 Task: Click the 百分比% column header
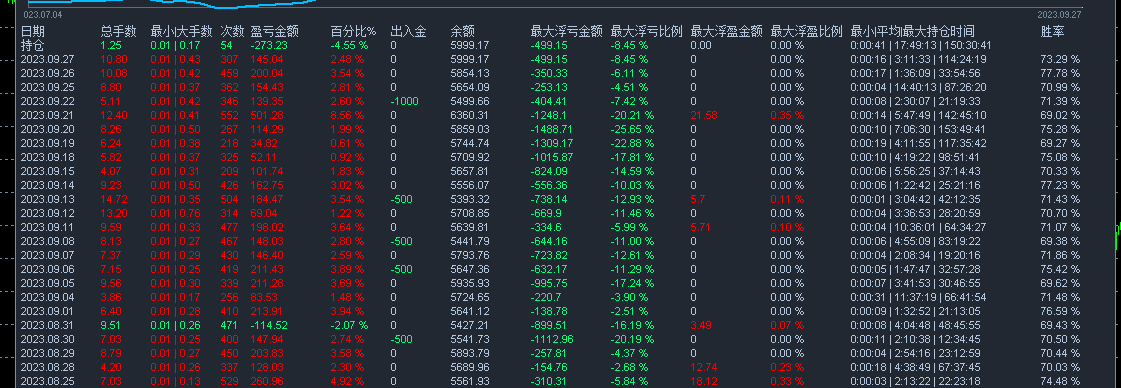[353, 31]
